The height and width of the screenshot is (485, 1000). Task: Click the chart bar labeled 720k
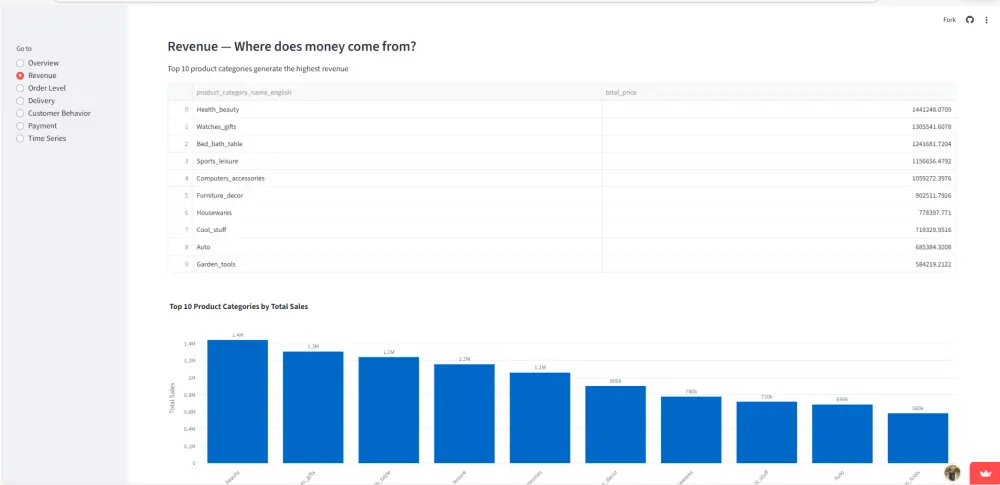767,432
